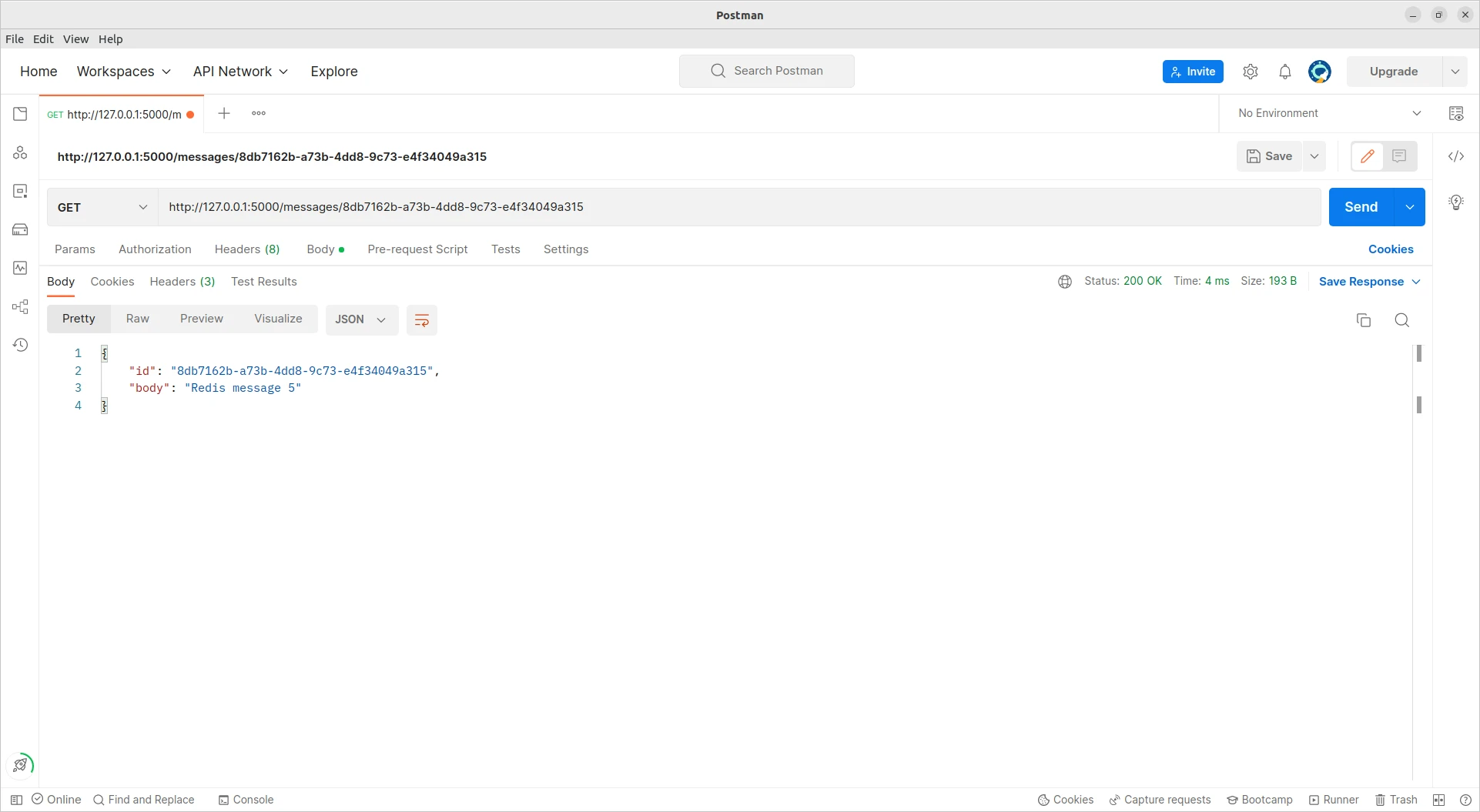Click the Send button
The image size is (1480, 812).
pyautogui.click(x=1361, y=207)
